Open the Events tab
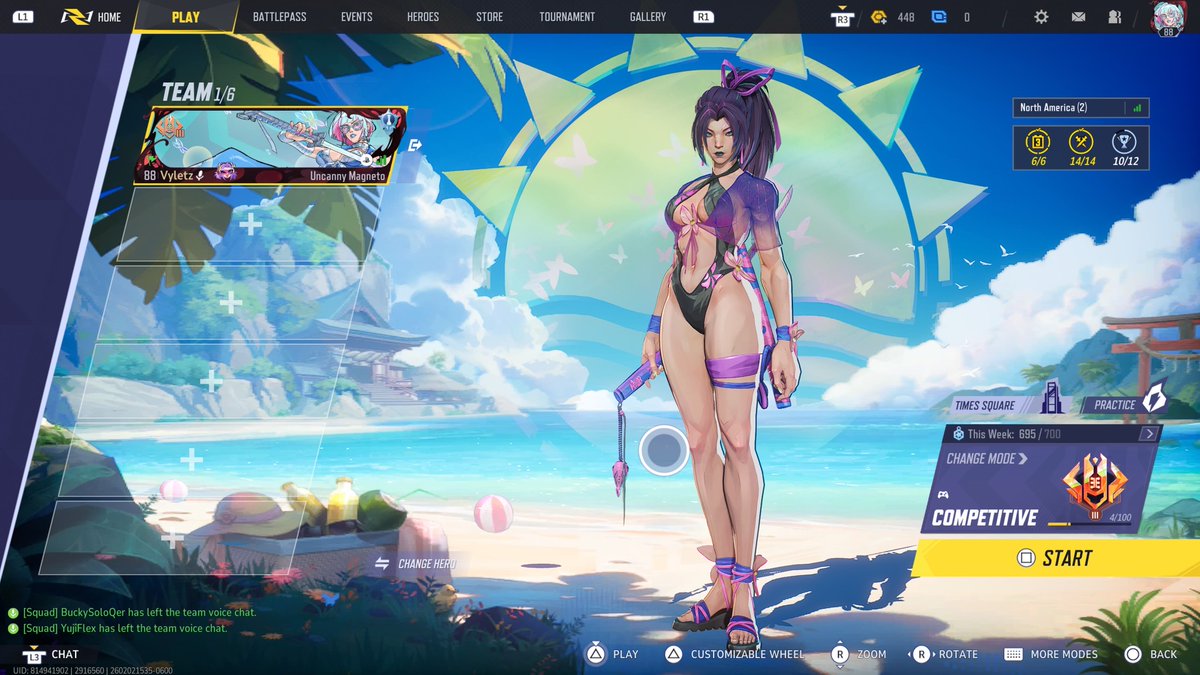The width and height of the screenshot is (1200, 675). pos(356,17)
